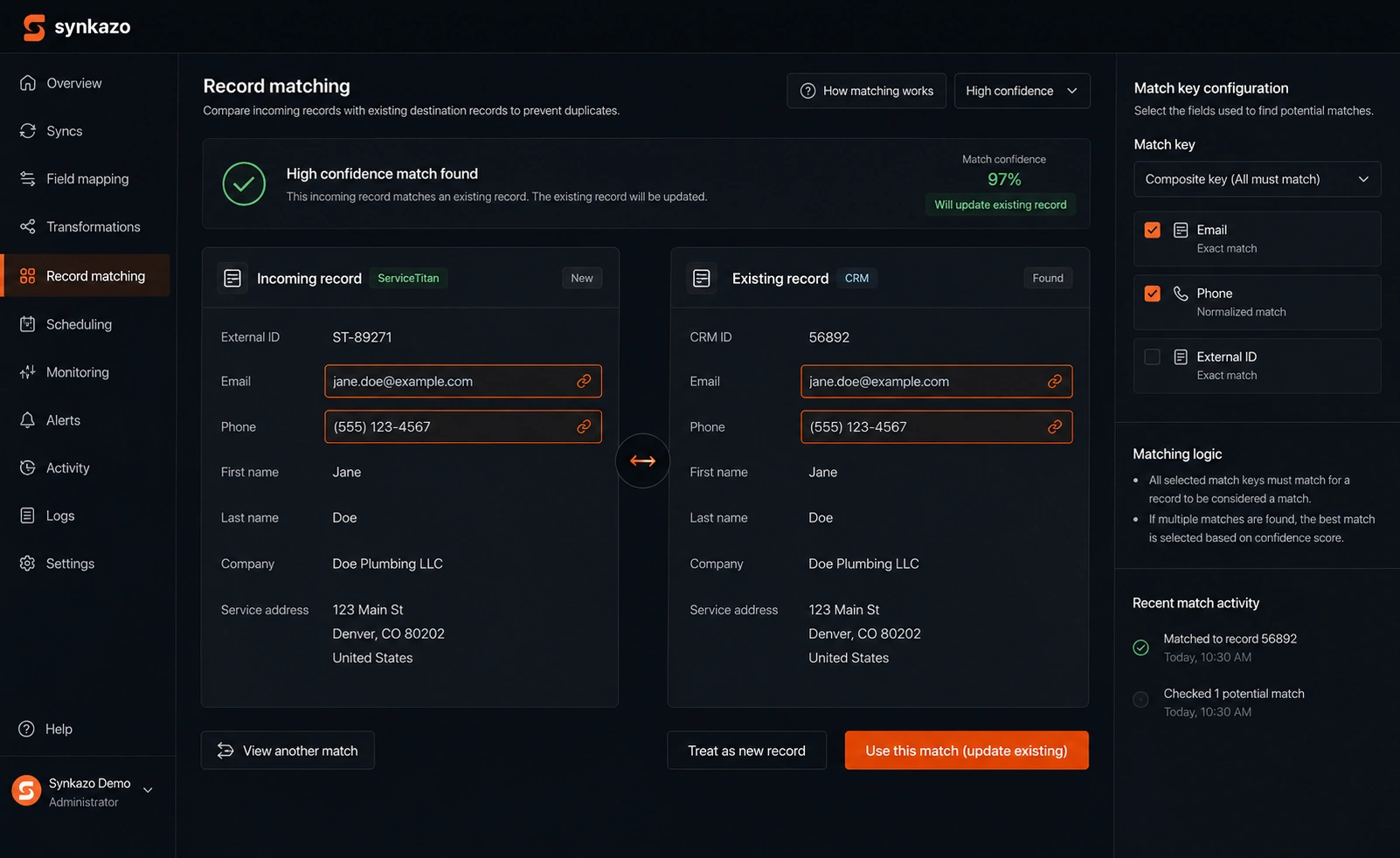Click Will update existing record badge
The height and width of the screenshot is (858, 1400).
1001,204
